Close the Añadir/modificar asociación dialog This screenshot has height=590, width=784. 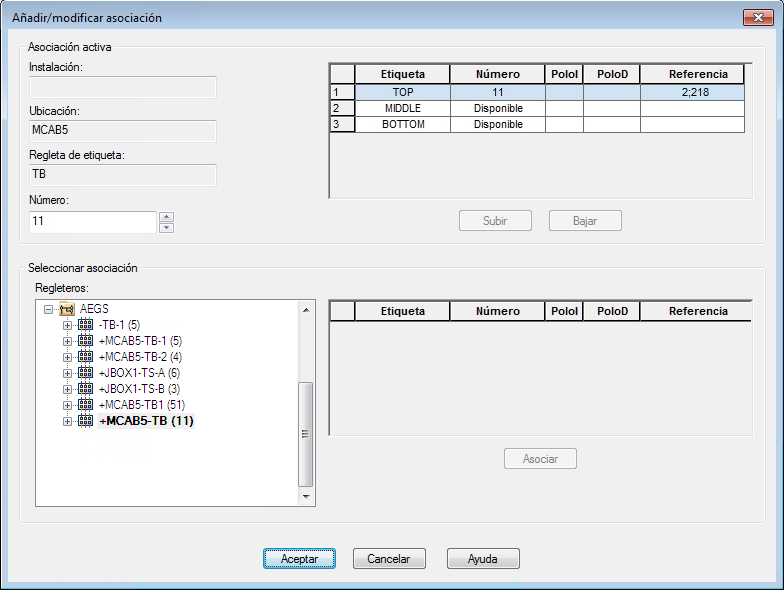pyautogui.click(x=758, y=18)
